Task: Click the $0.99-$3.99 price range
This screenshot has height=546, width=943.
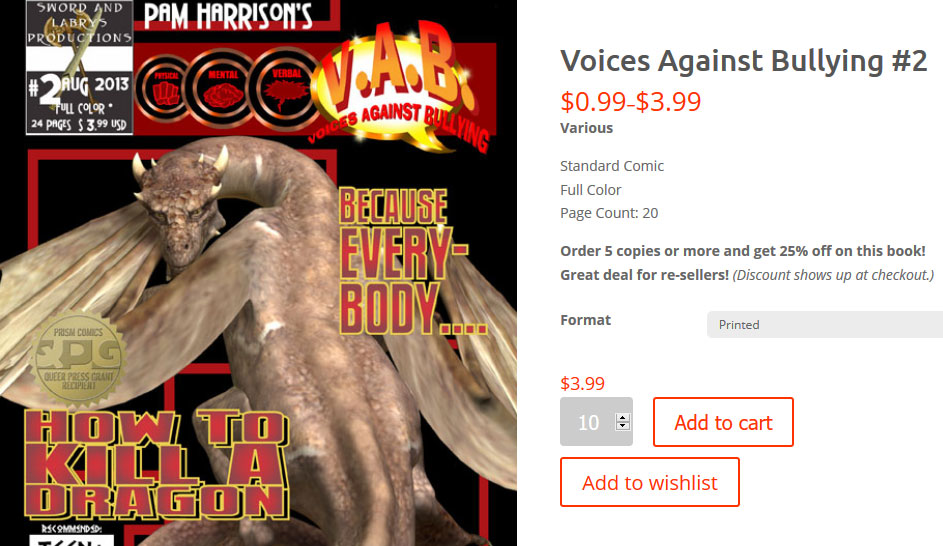Action: [630, 102]
